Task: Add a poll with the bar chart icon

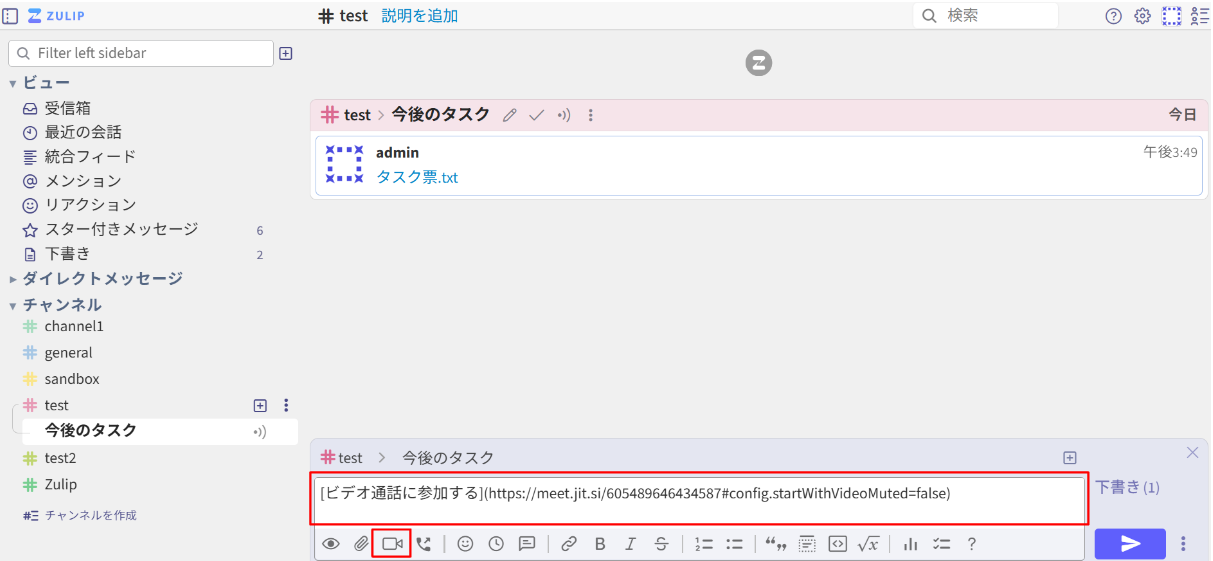Action: pyautogui.click(x=910, y=544)
